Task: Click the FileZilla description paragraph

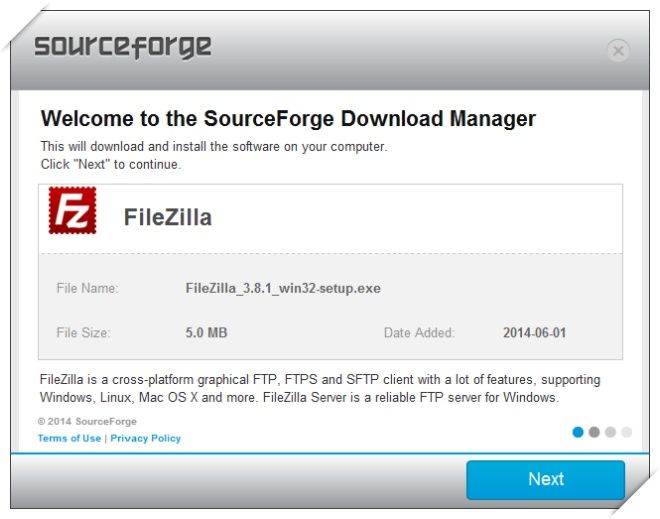Action: click(320, 389)
